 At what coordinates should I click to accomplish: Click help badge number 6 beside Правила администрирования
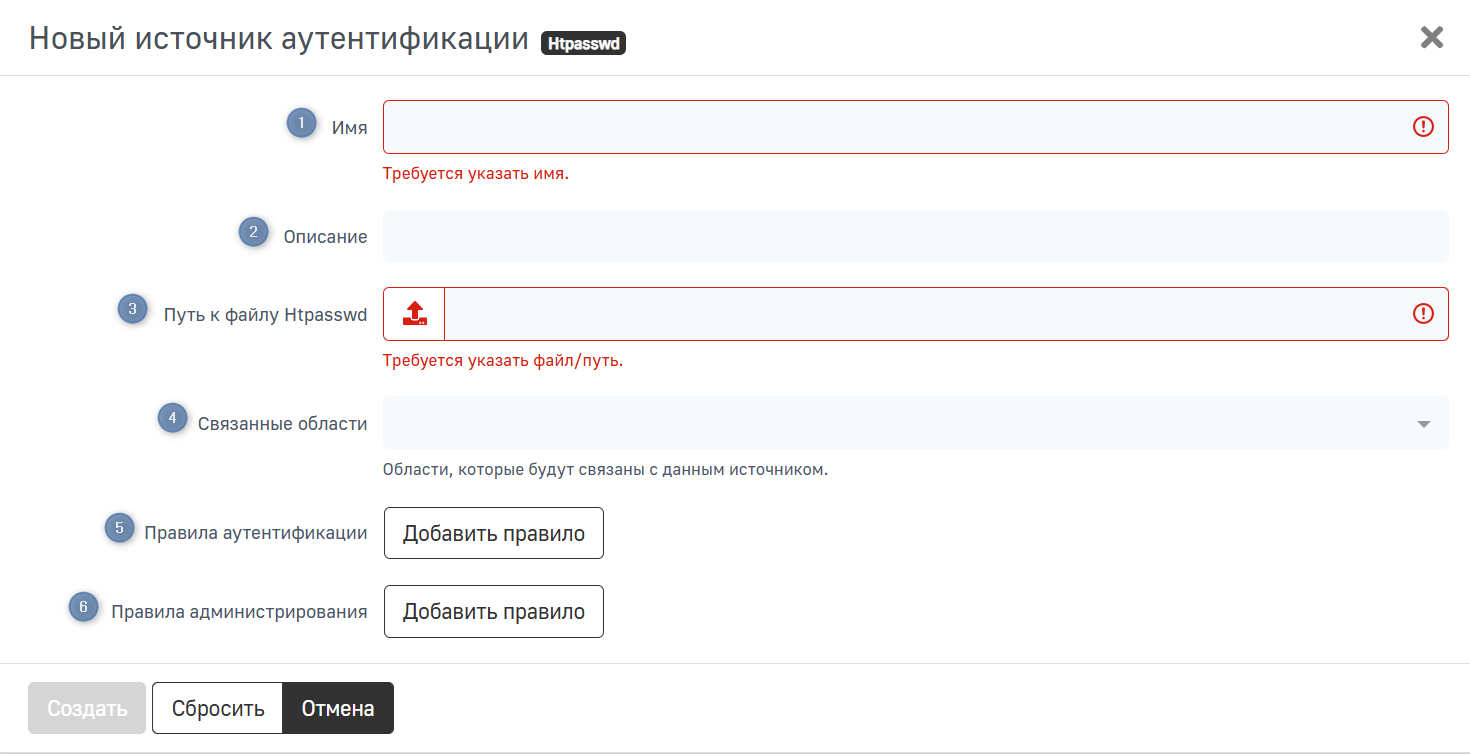point(83,606)
